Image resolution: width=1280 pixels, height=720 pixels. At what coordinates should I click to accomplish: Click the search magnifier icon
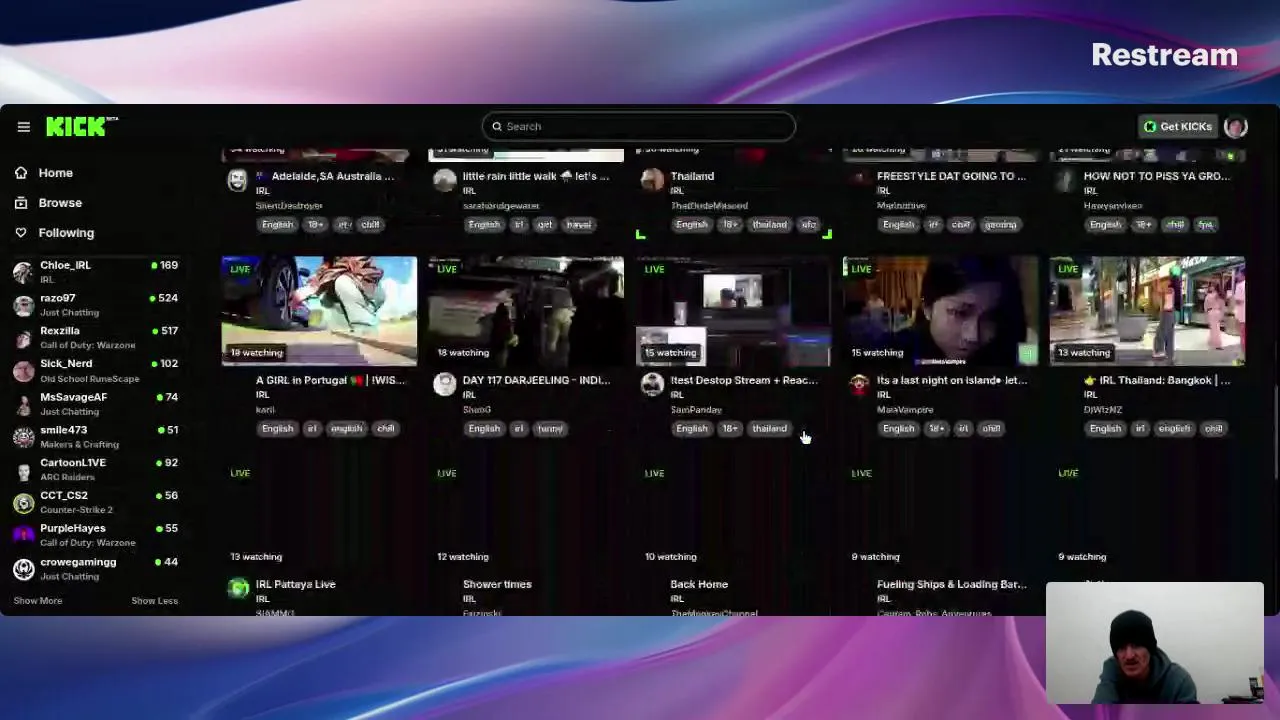click(x=497, y=127)
